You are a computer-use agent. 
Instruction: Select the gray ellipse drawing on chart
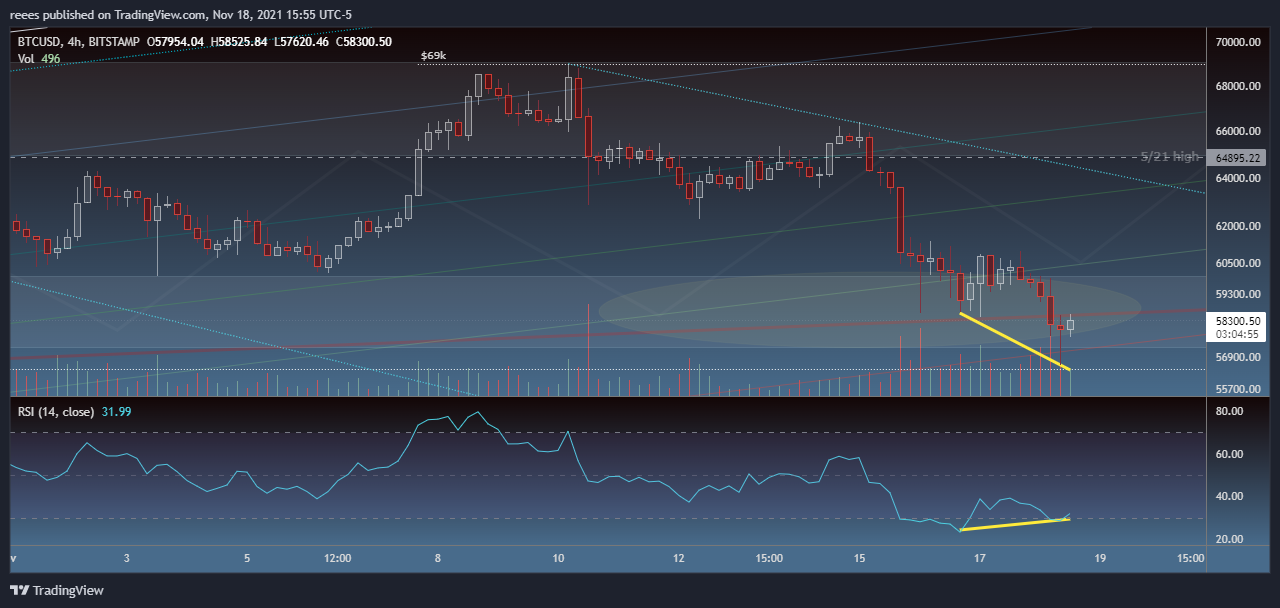[x=870, y=309]
